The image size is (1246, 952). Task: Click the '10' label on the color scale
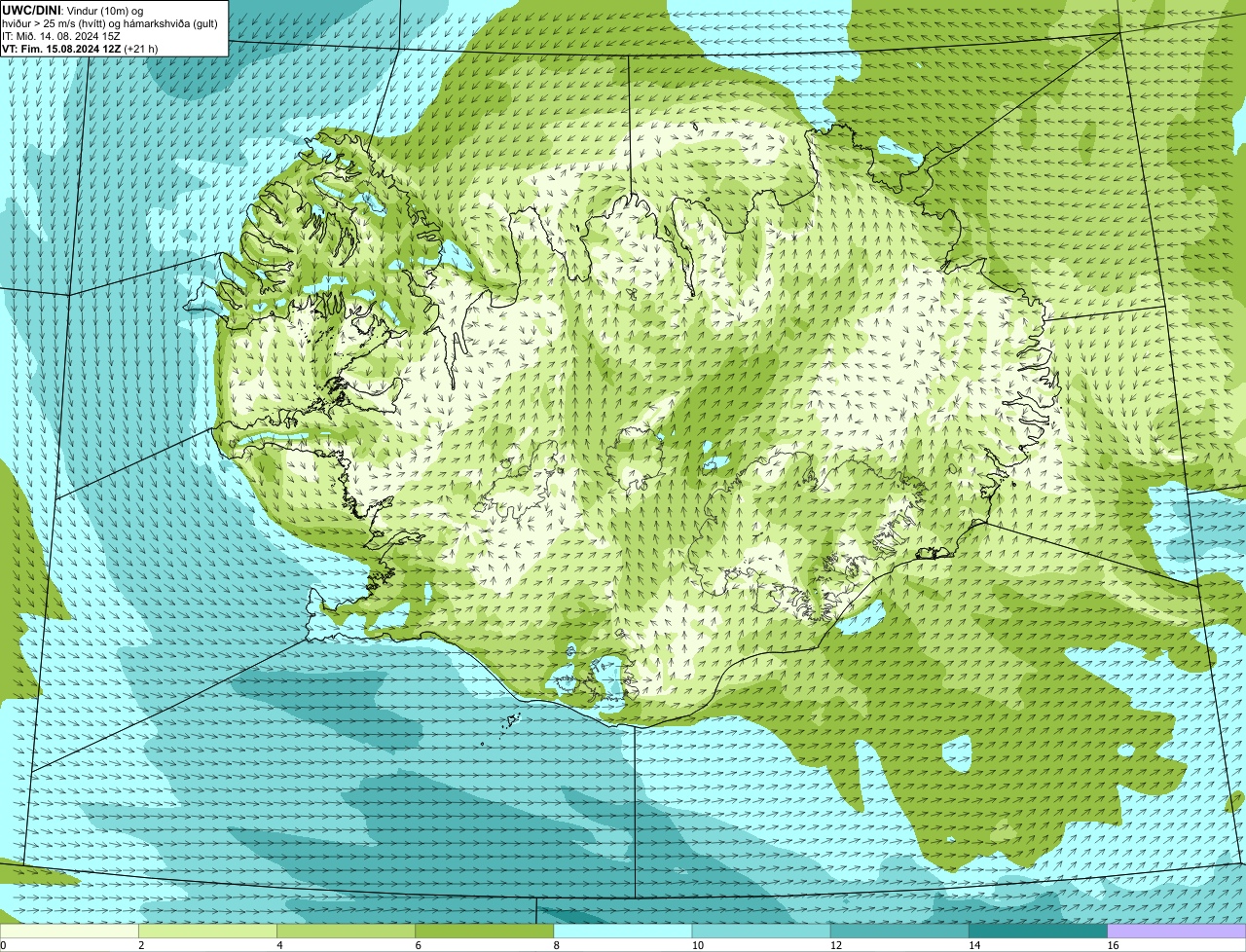pyautogui.click(x=697, y=945)
